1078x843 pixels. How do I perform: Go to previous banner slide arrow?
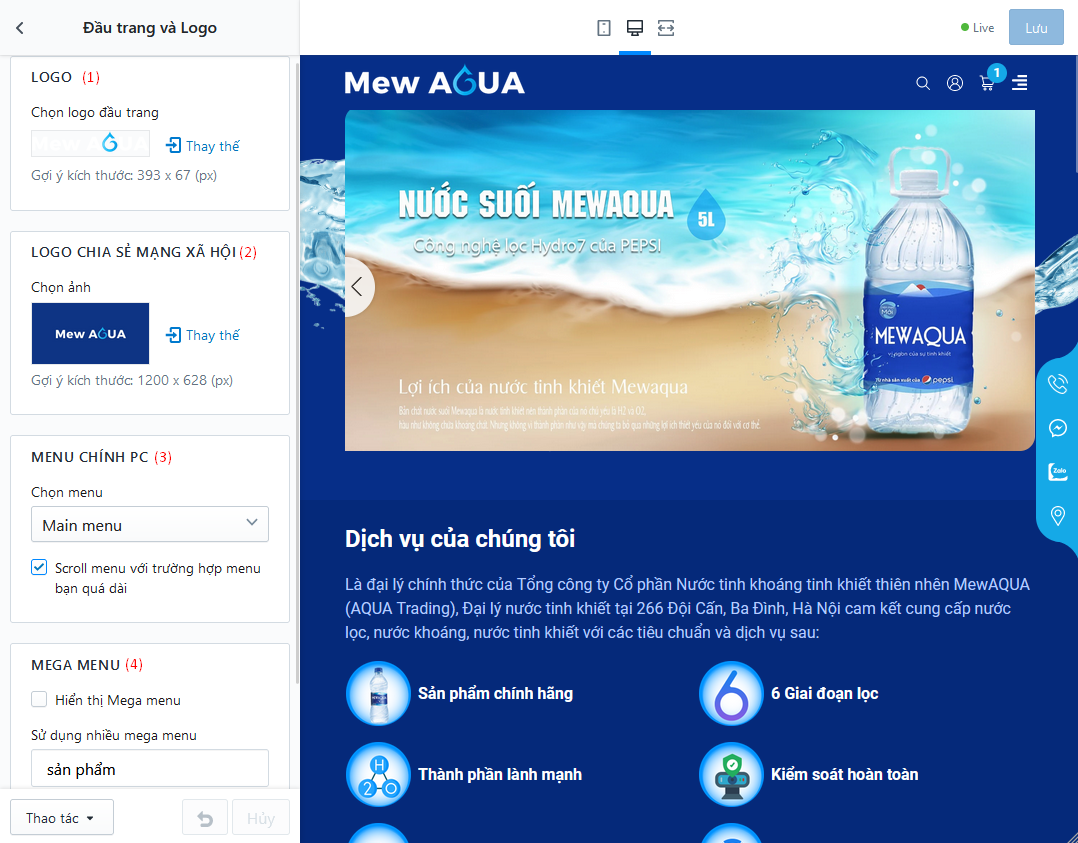357,287
